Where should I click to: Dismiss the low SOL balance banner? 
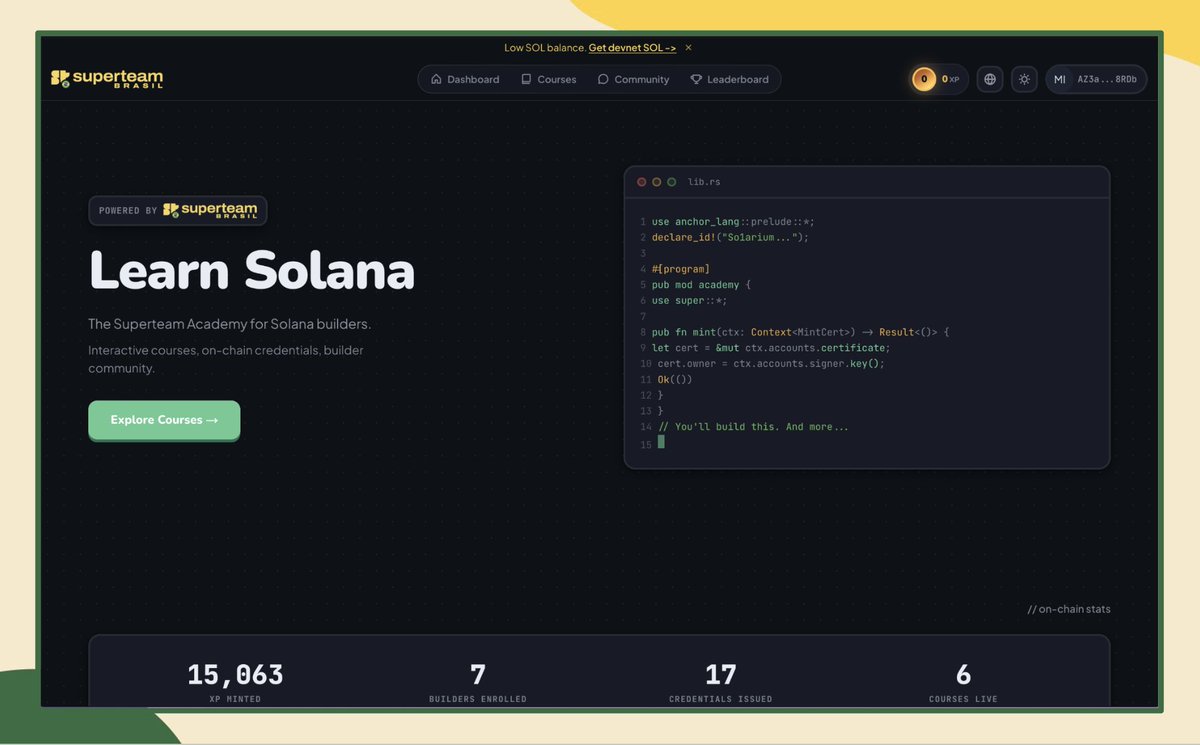point(688,47)
